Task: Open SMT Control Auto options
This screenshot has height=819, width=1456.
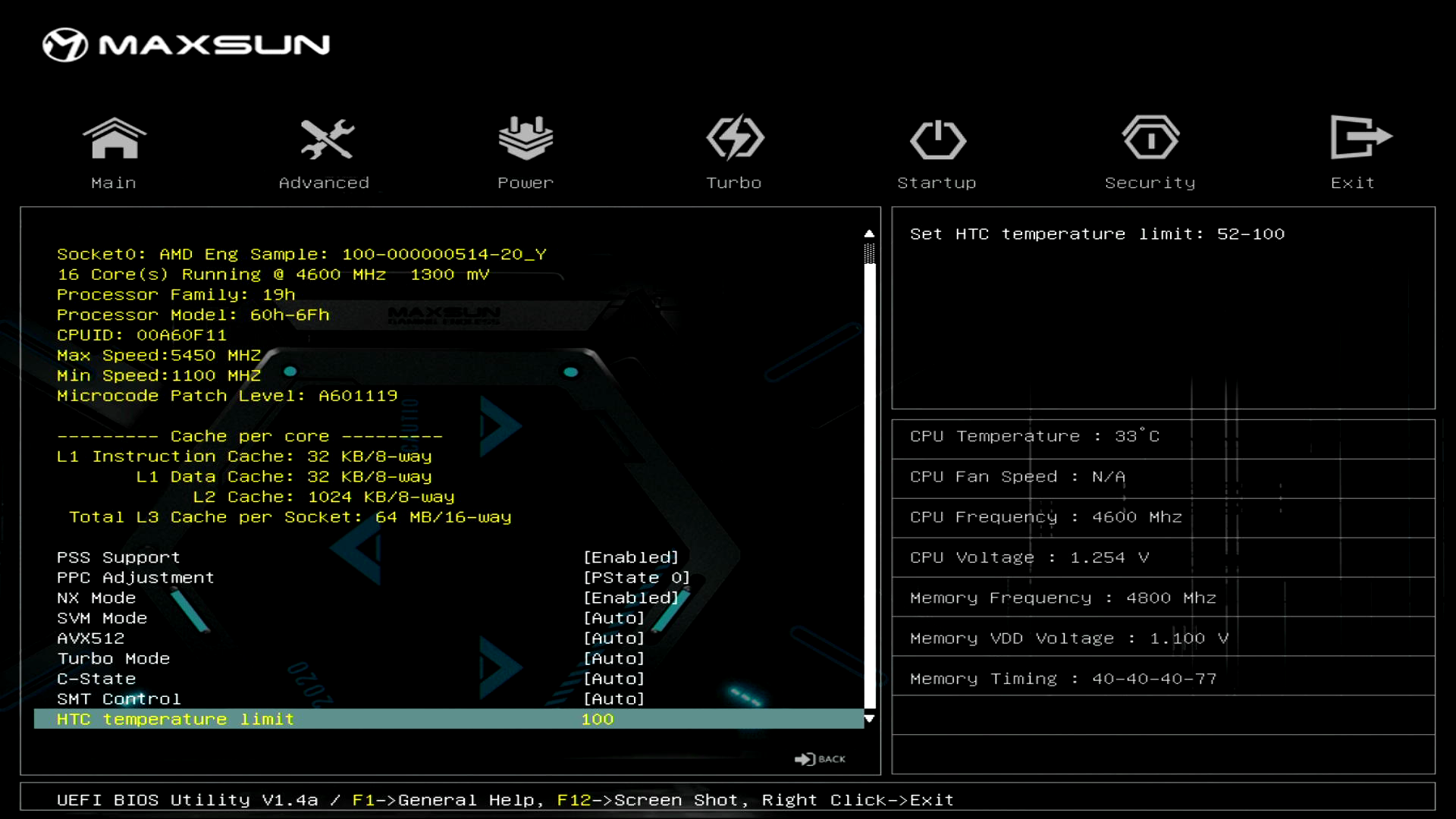Action: pos(613,699)
